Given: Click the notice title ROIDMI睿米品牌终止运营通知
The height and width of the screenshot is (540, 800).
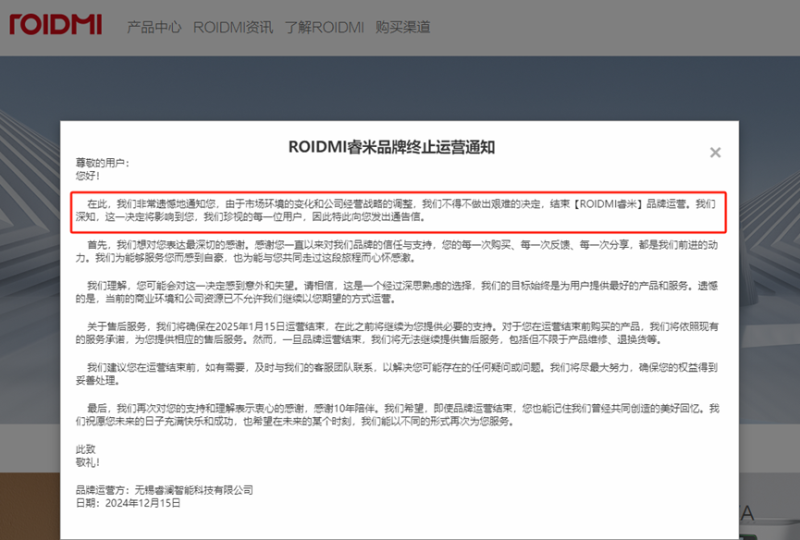Looking at the screenshot, I should (392, 146).
